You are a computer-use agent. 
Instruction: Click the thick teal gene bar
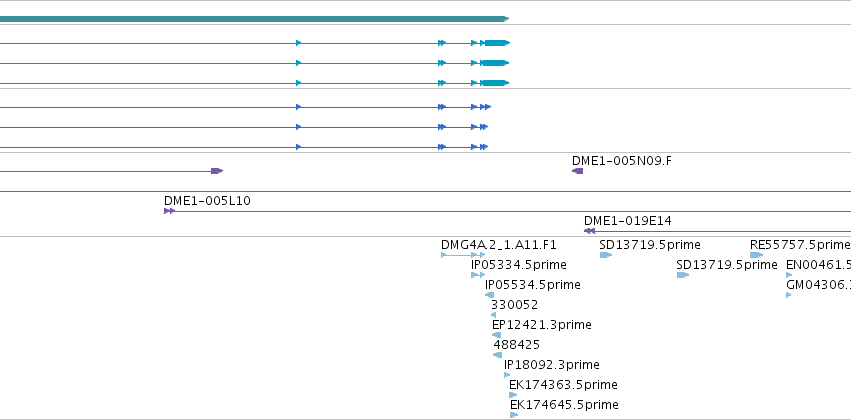pyautogui.click(x=255, y=19)
